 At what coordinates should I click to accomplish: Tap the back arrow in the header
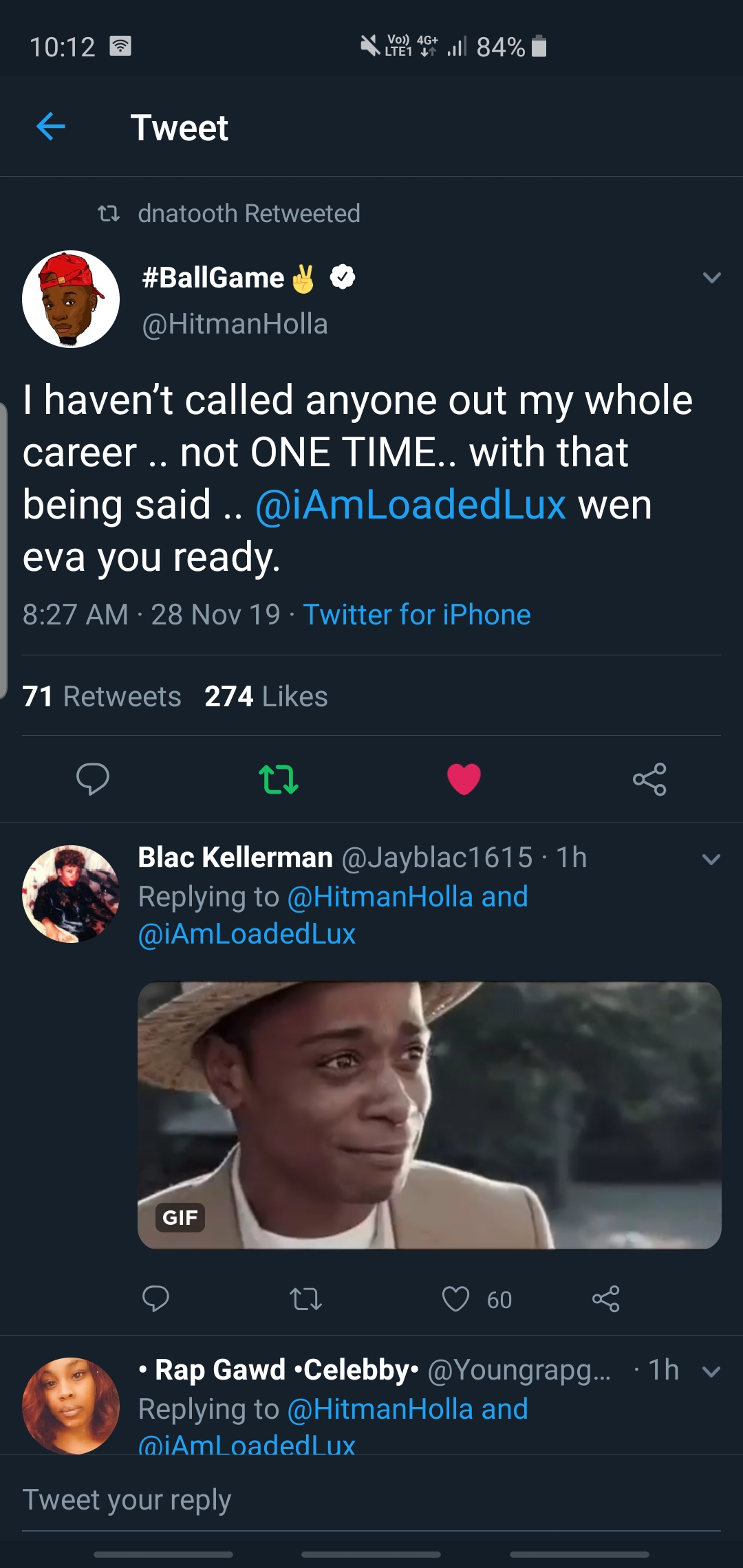point(50,127)
